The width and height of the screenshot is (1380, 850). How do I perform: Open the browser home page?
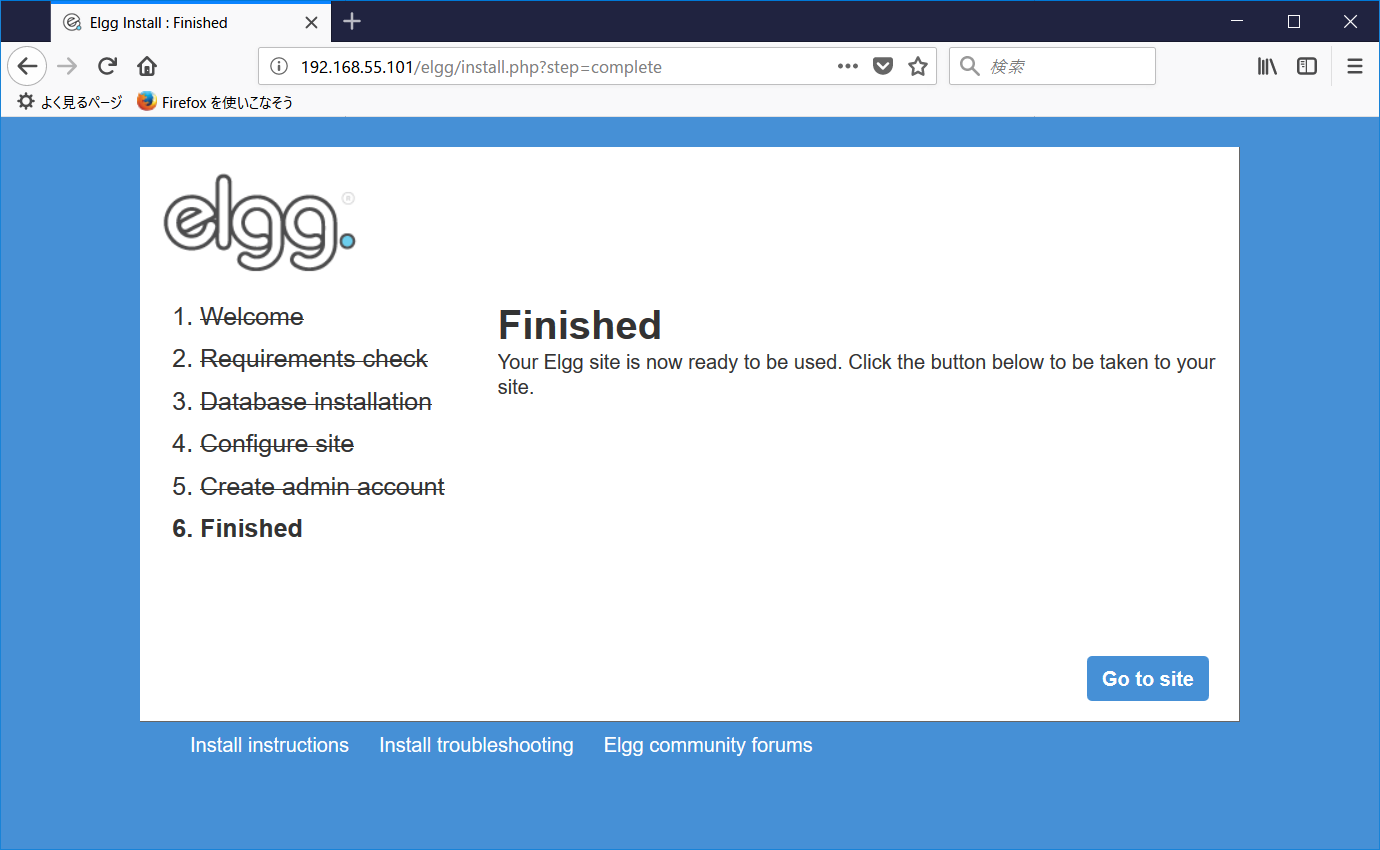145,66
